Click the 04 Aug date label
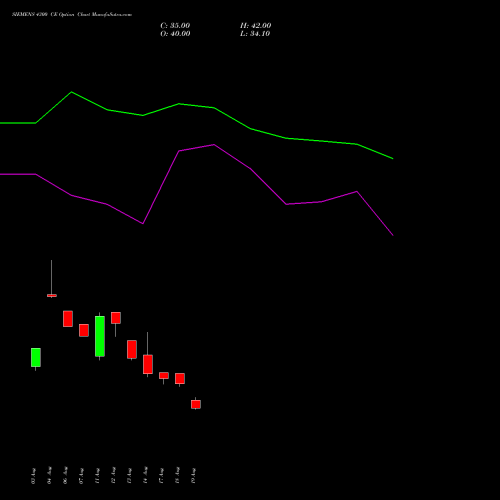This screenshot has width=500, height=500. tap(49, 475)
